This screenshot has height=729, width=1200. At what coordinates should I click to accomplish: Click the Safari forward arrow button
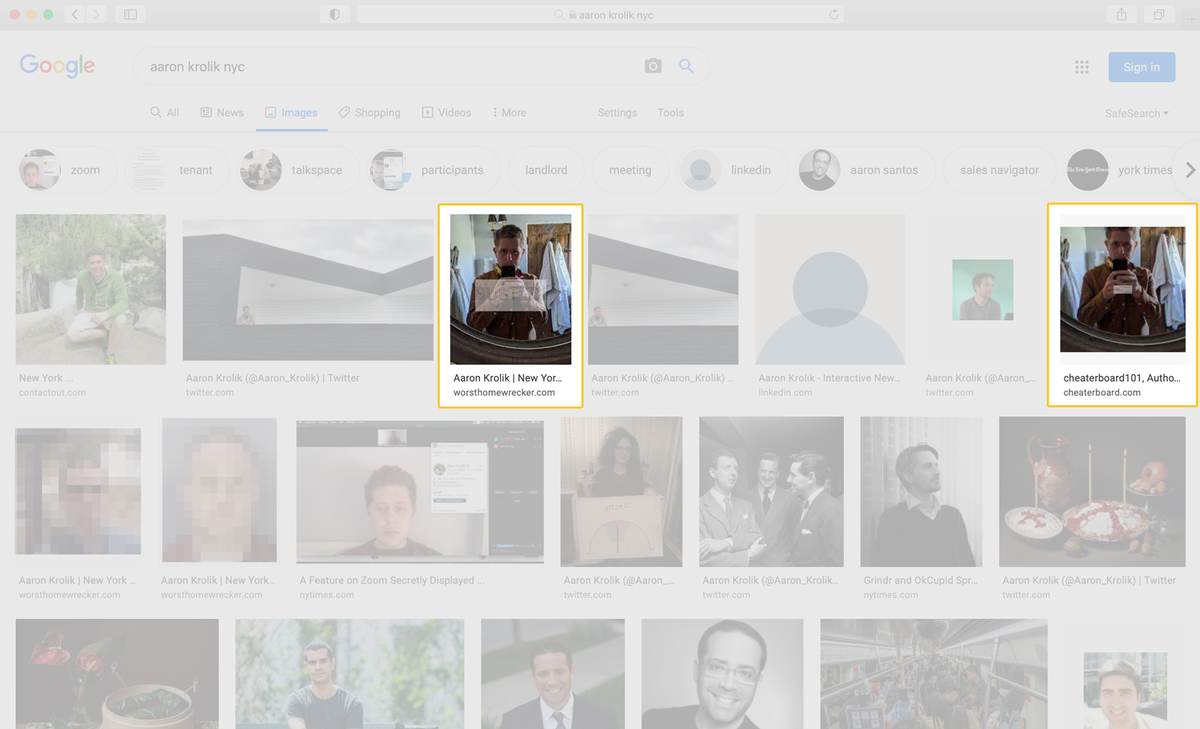[97, 15]
